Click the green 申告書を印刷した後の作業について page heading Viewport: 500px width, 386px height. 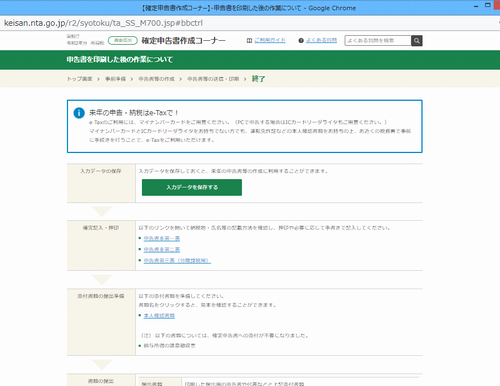point(120,60)
